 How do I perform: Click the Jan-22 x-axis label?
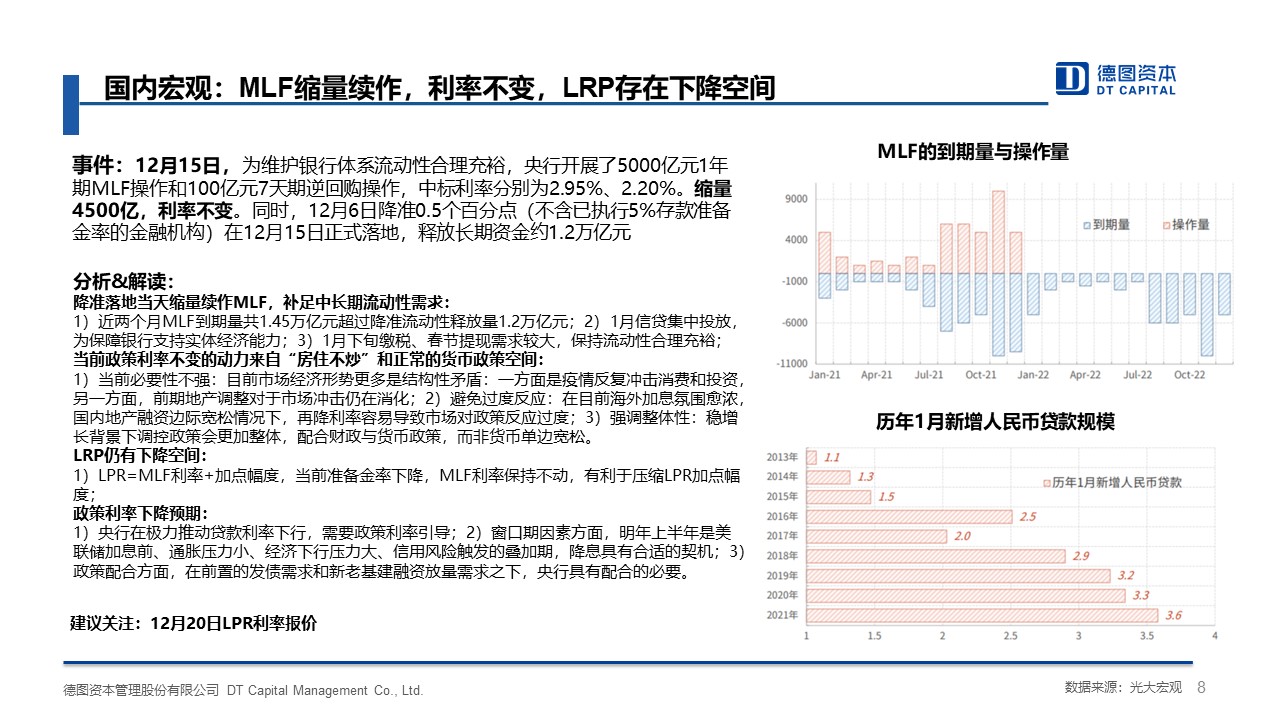(x=1034, y=375)
